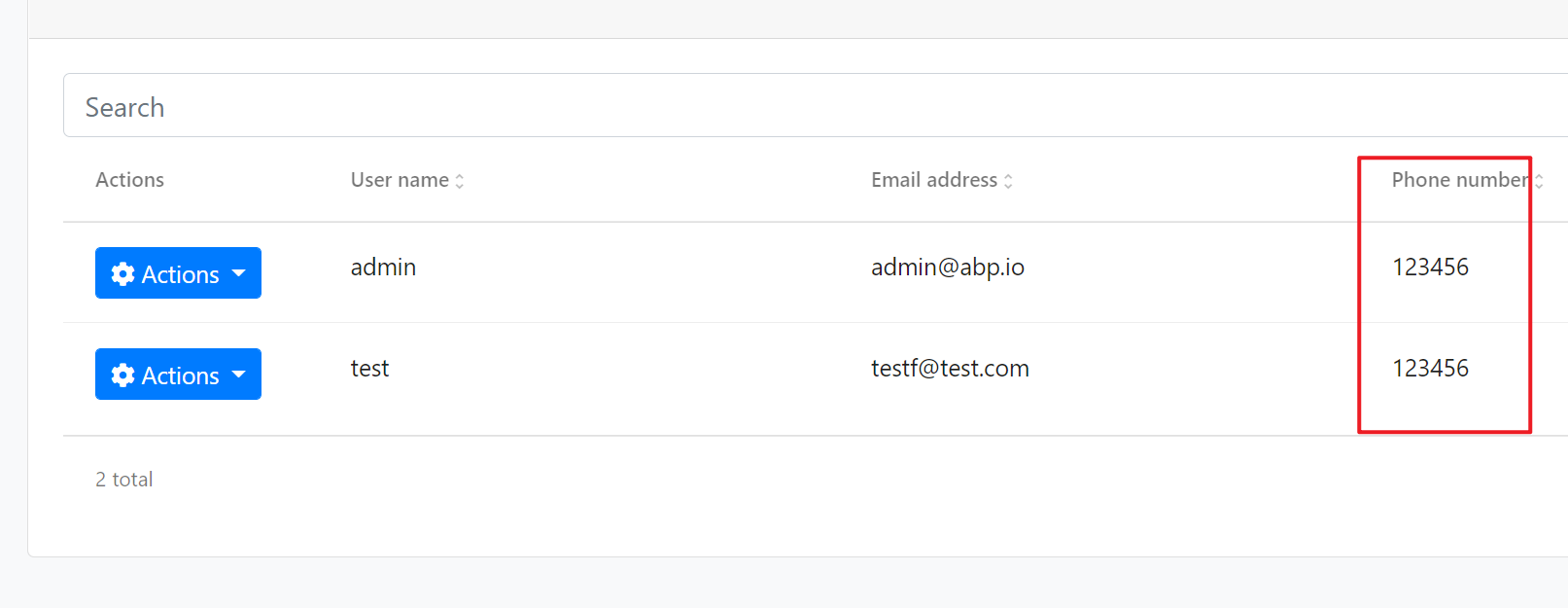The width and height of the screenshot is (1568, 608).
Task: Select the sort indicator in the Actions column header
Action: point(129,180)
